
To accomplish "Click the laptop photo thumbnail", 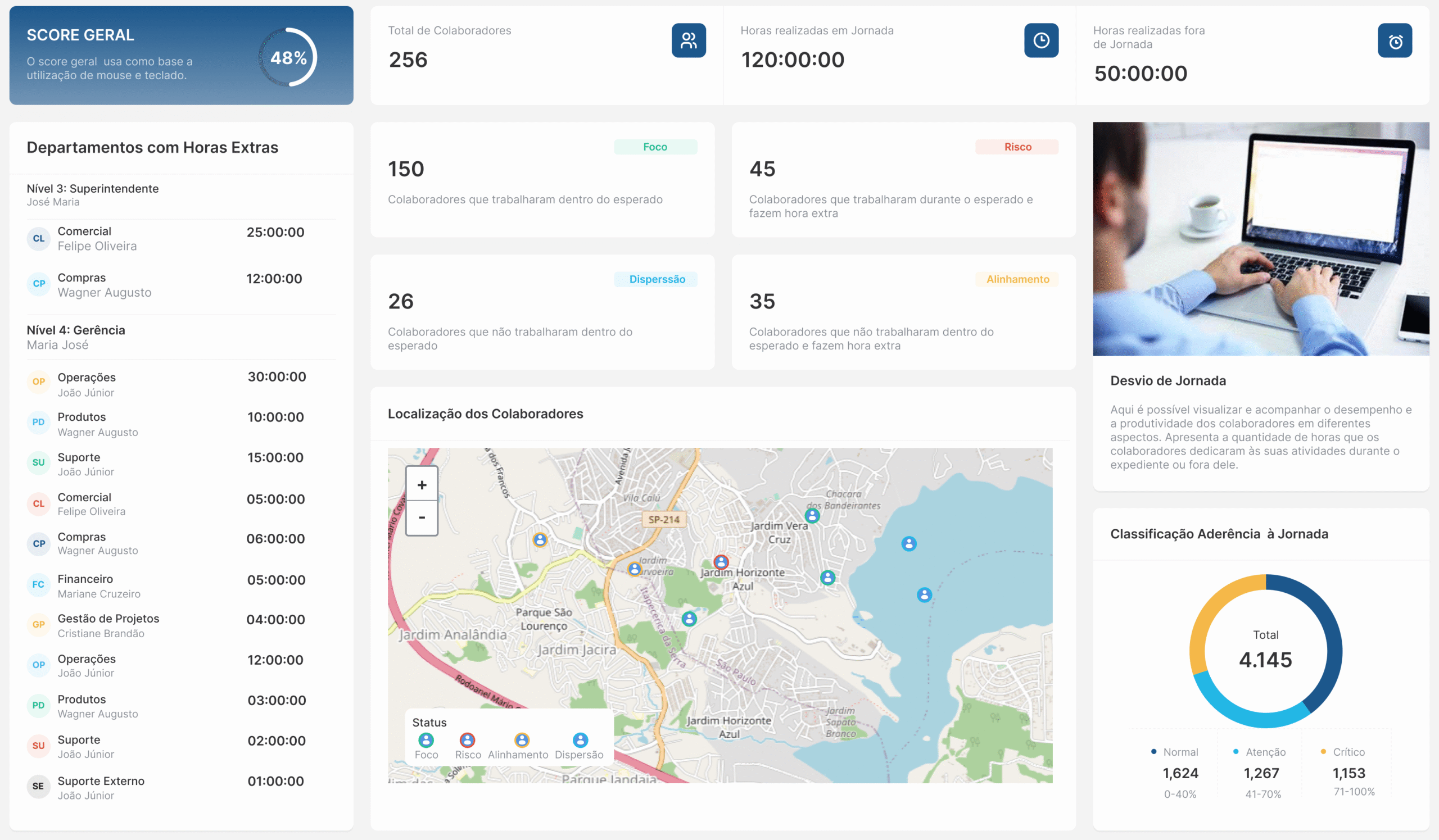I will (1260, 239).
